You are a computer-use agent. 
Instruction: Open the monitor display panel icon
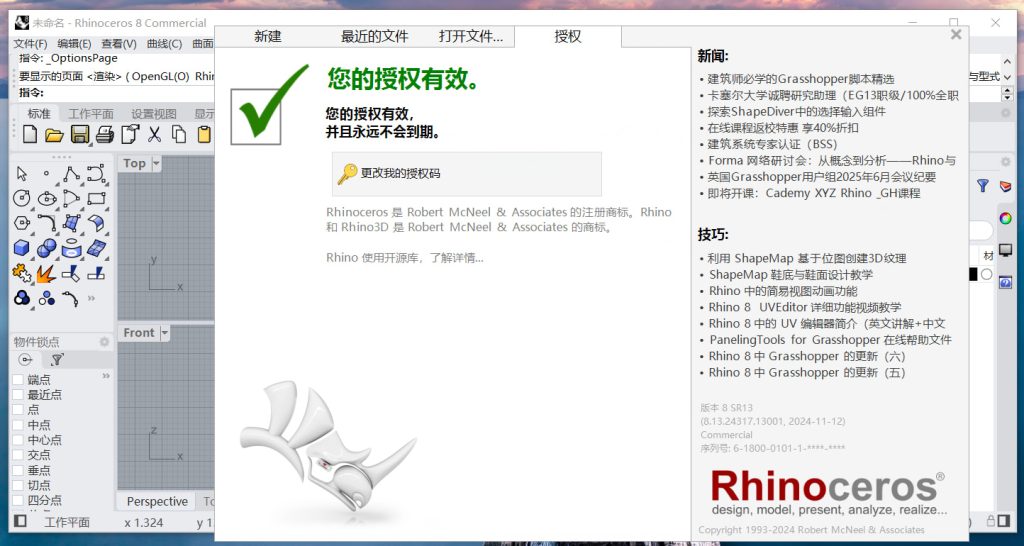(1005, 250)
